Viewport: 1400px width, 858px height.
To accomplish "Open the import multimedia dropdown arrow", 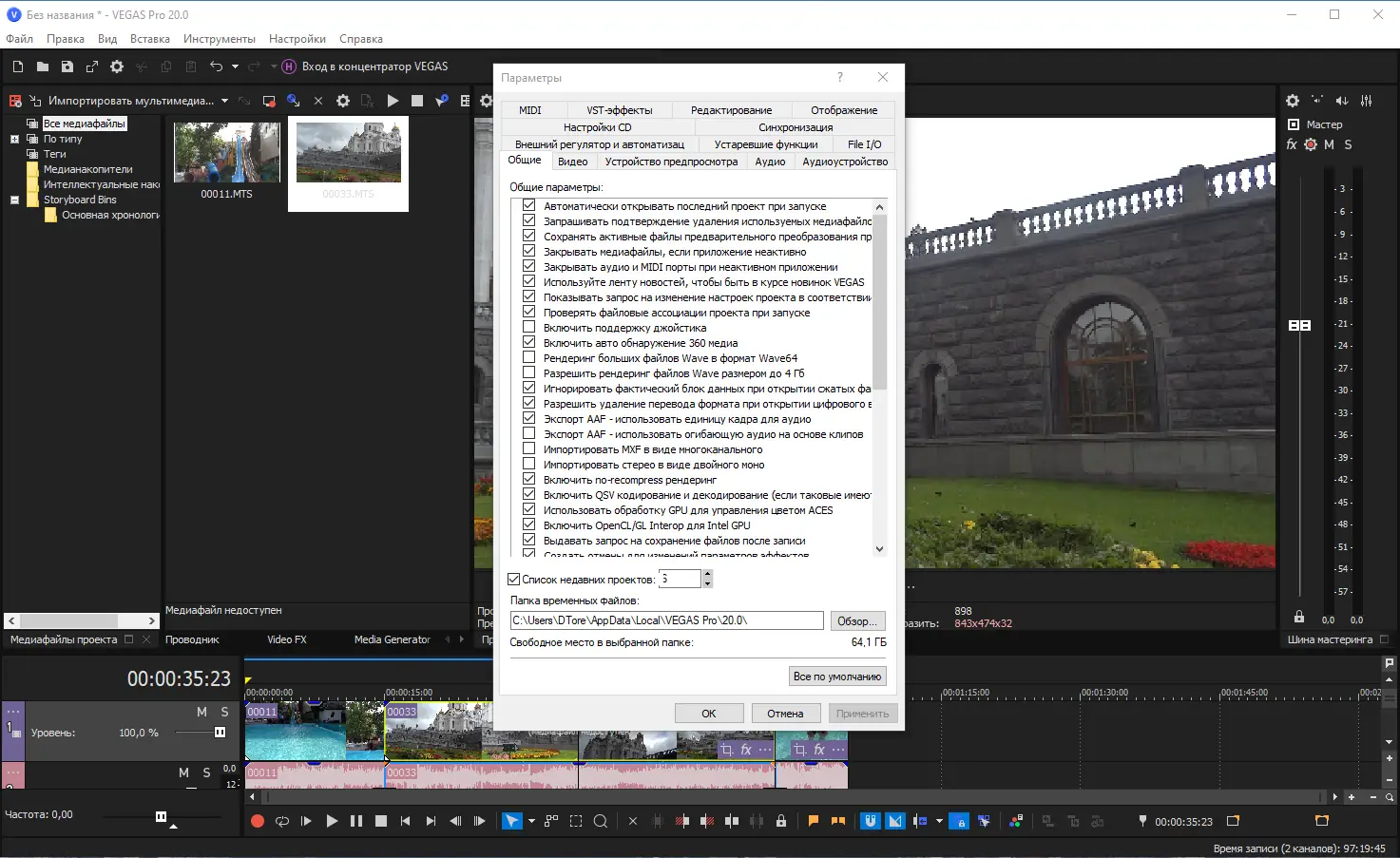I will click(225, 101).
